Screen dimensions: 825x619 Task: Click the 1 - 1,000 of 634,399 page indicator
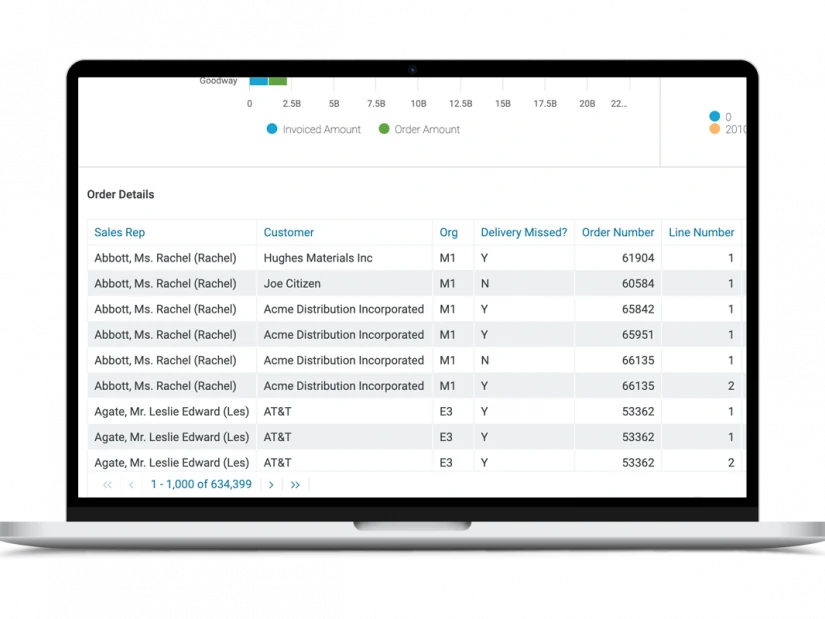click(201, 484)
